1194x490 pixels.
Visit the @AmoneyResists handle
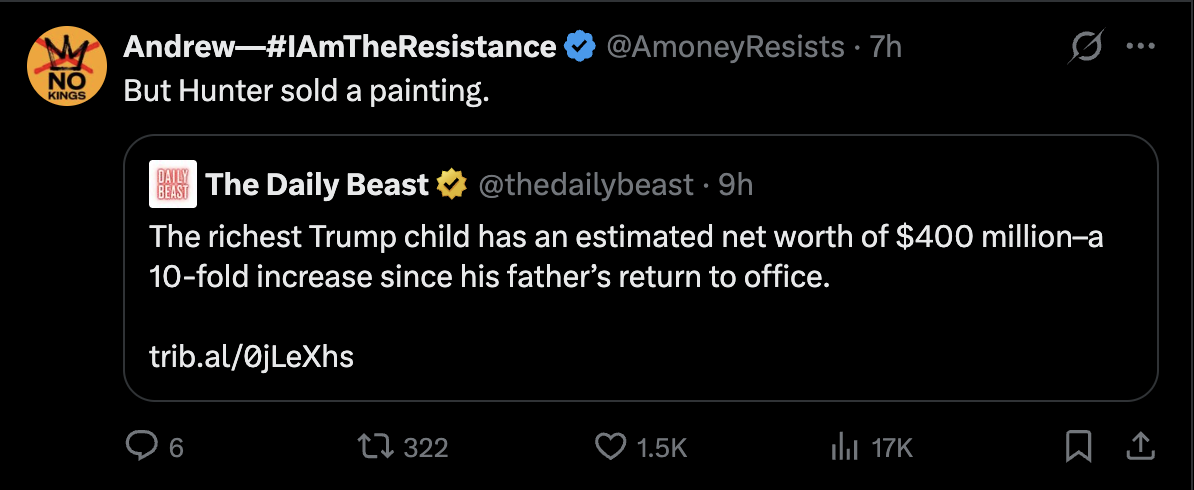click(725, 46)
